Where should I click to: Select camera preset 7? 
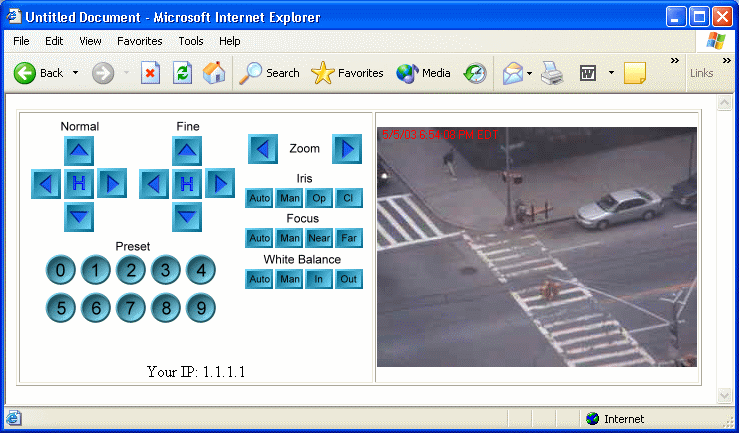click(130, 308)
